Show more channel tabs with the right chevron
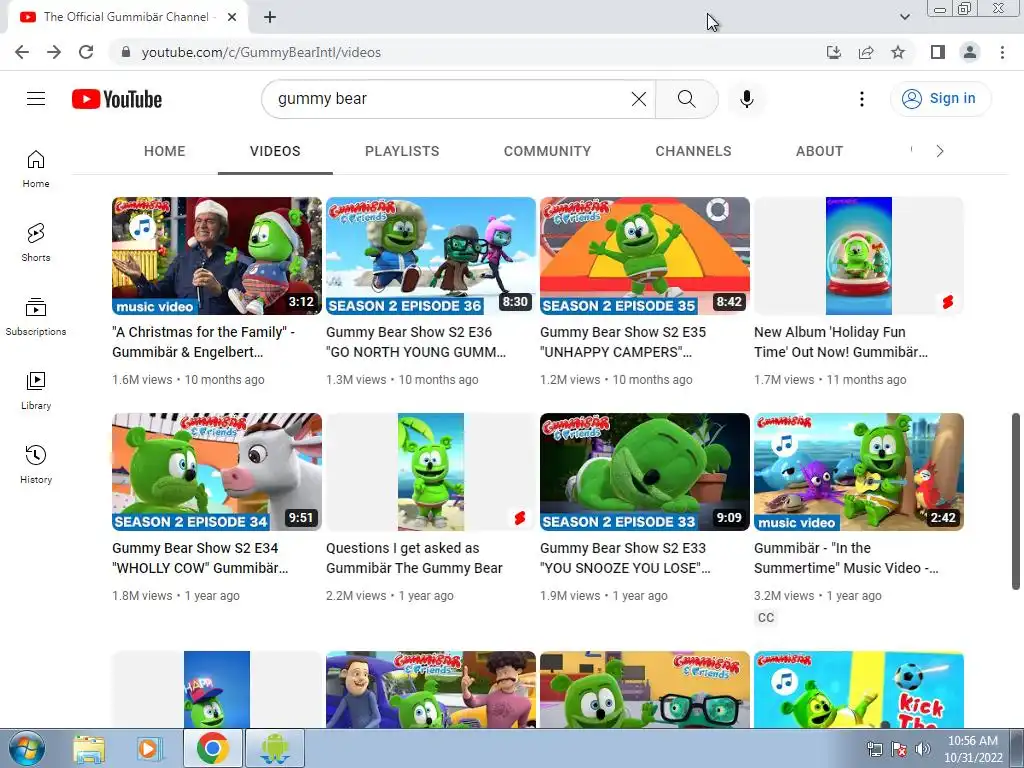This screenshot has height=768, width=1024. point(940,152)
